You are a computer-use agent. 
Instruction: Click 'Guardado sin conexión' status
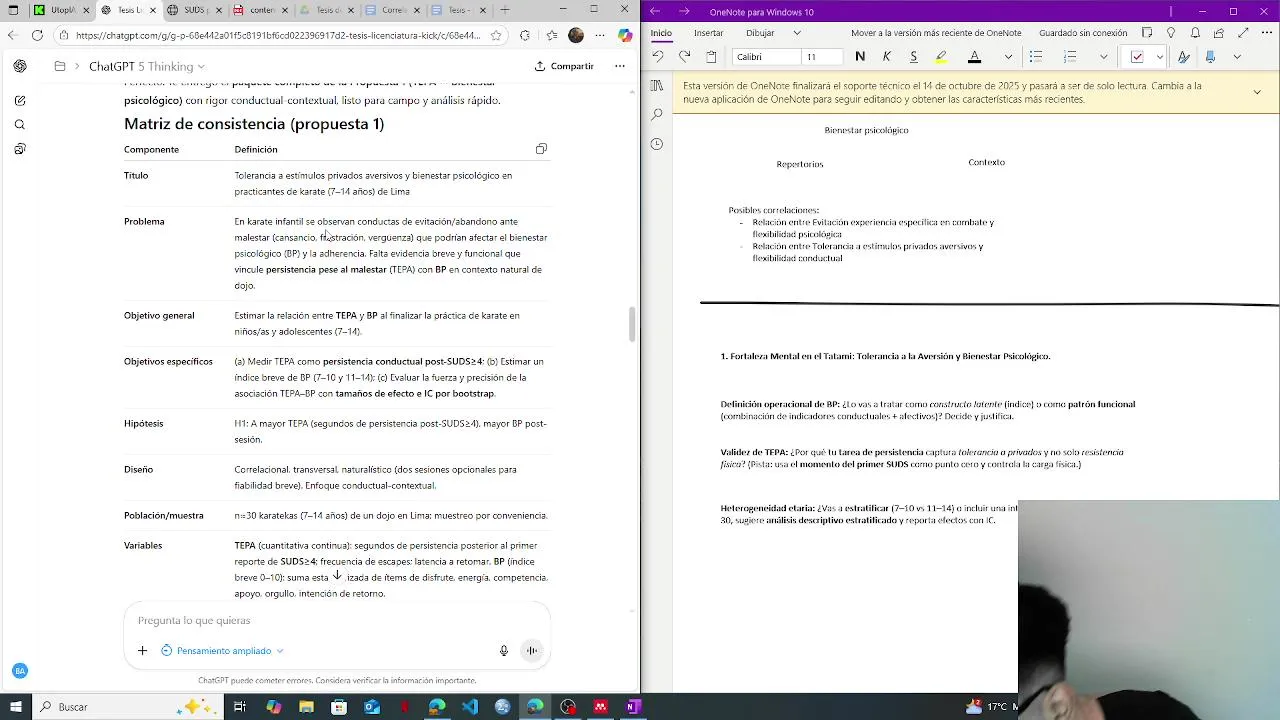coord(1083,33)
